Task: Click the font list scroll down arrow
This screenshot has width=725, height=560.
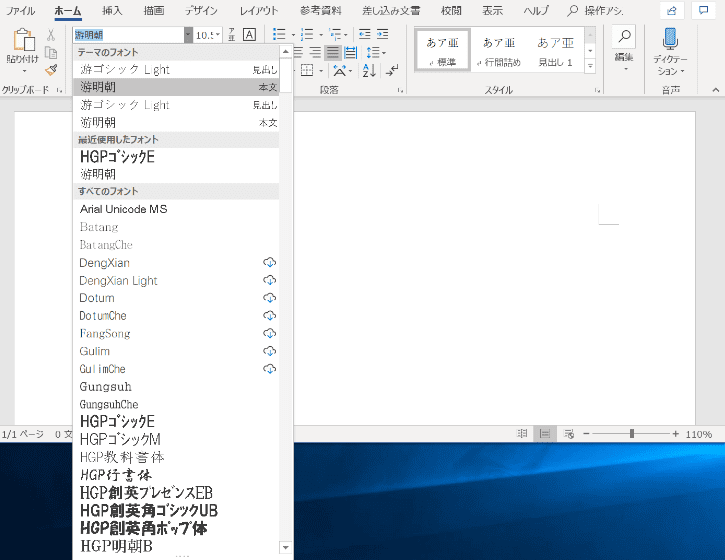Action: pyautogui.click(x=285, y=547)
